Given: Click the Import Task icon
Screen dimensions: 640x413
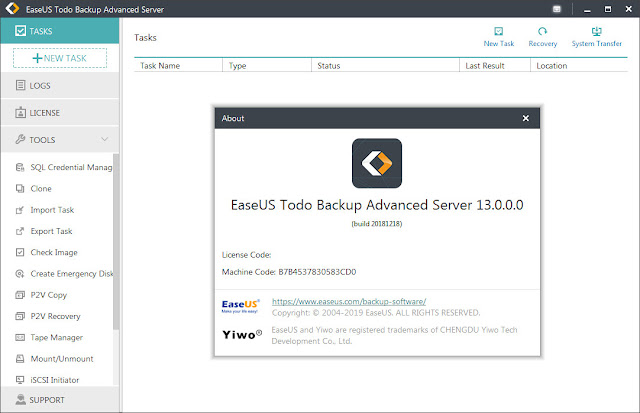Looking at the screenshot, I should tap(20, 210).
